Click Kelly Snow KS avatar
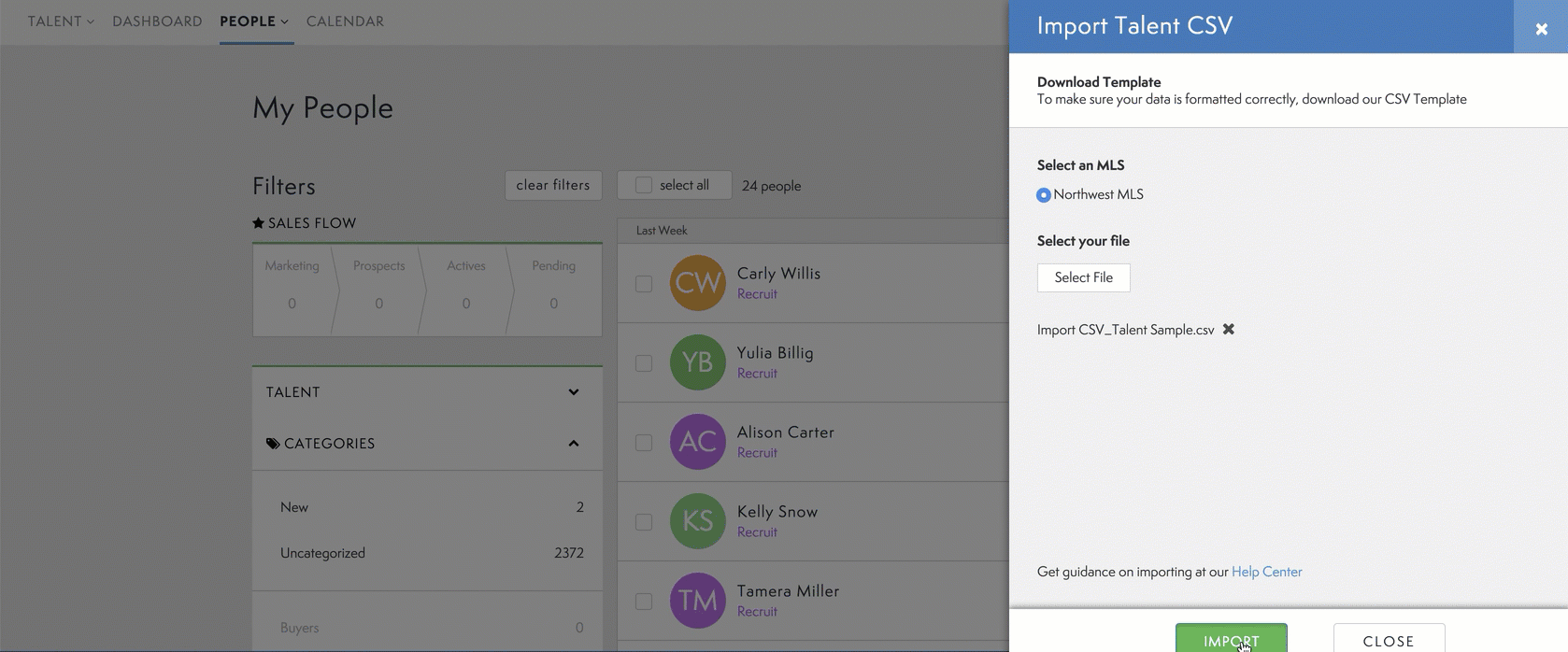This screenshot has height=652, width=1568. (x=697, y=521)
